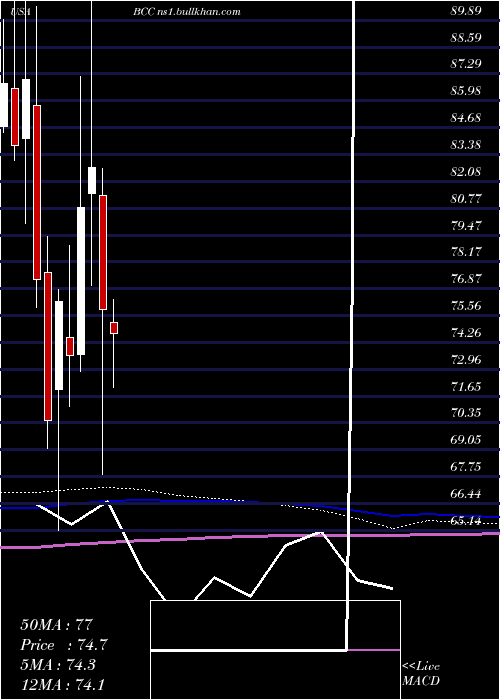Click the 84.68 price axis label

(466, 118)
